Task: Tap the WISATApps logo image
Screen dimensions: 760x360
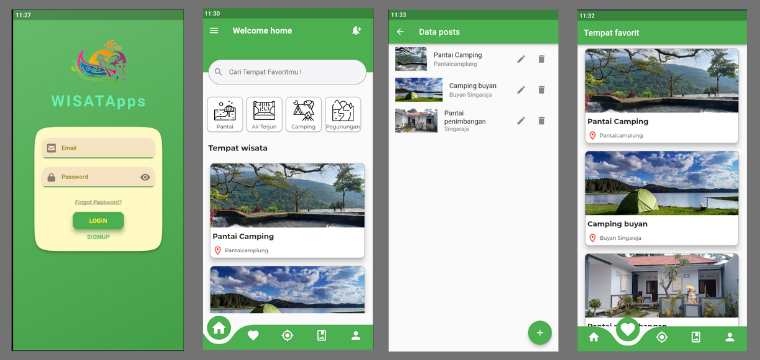Action: 99,62
